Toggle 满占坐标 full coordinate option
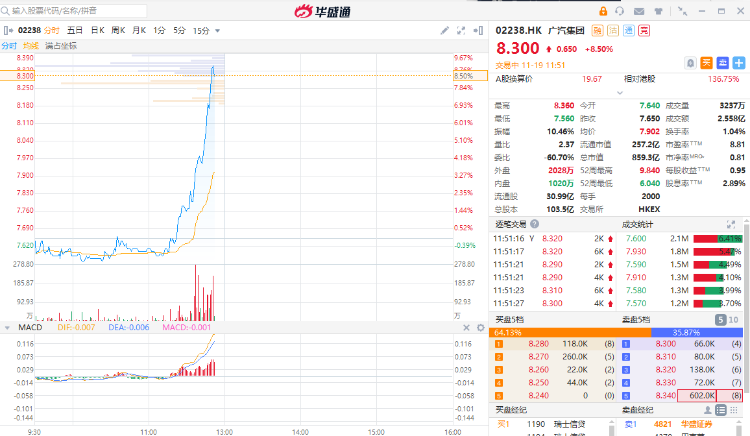 [x=61, y=46]
